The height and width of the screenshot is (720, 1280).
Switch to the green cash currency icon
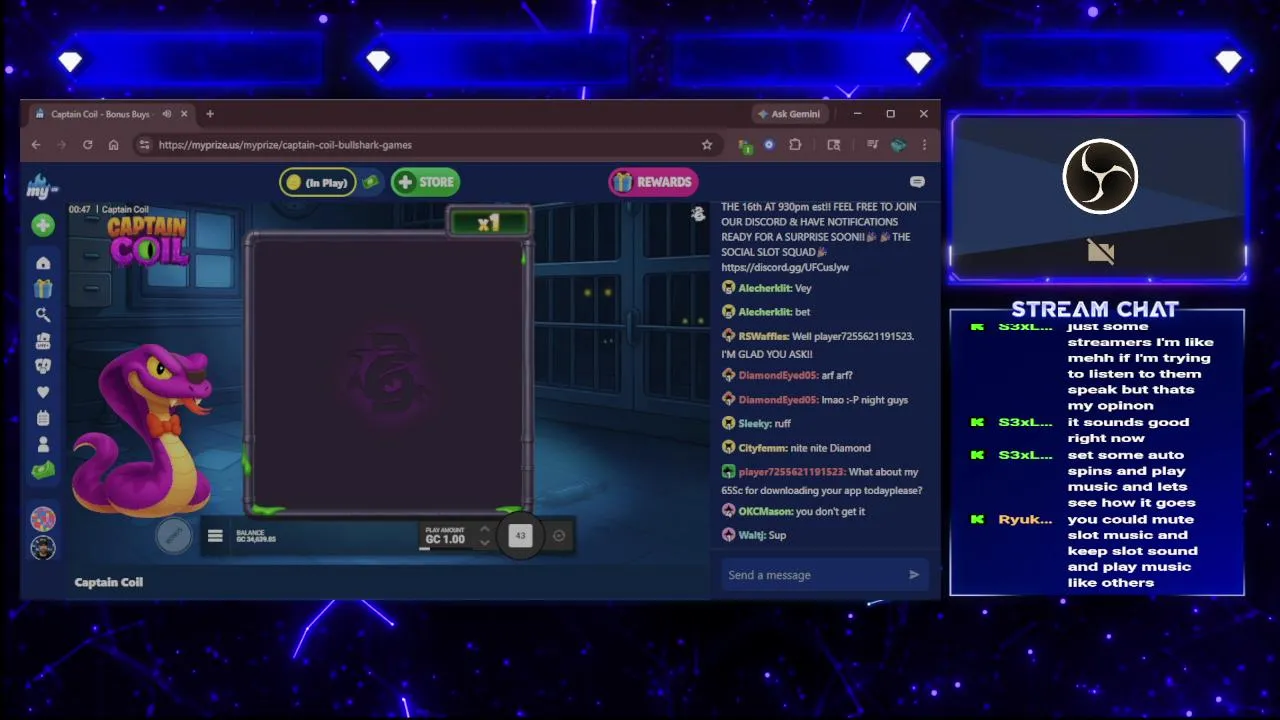pos(371,182)
